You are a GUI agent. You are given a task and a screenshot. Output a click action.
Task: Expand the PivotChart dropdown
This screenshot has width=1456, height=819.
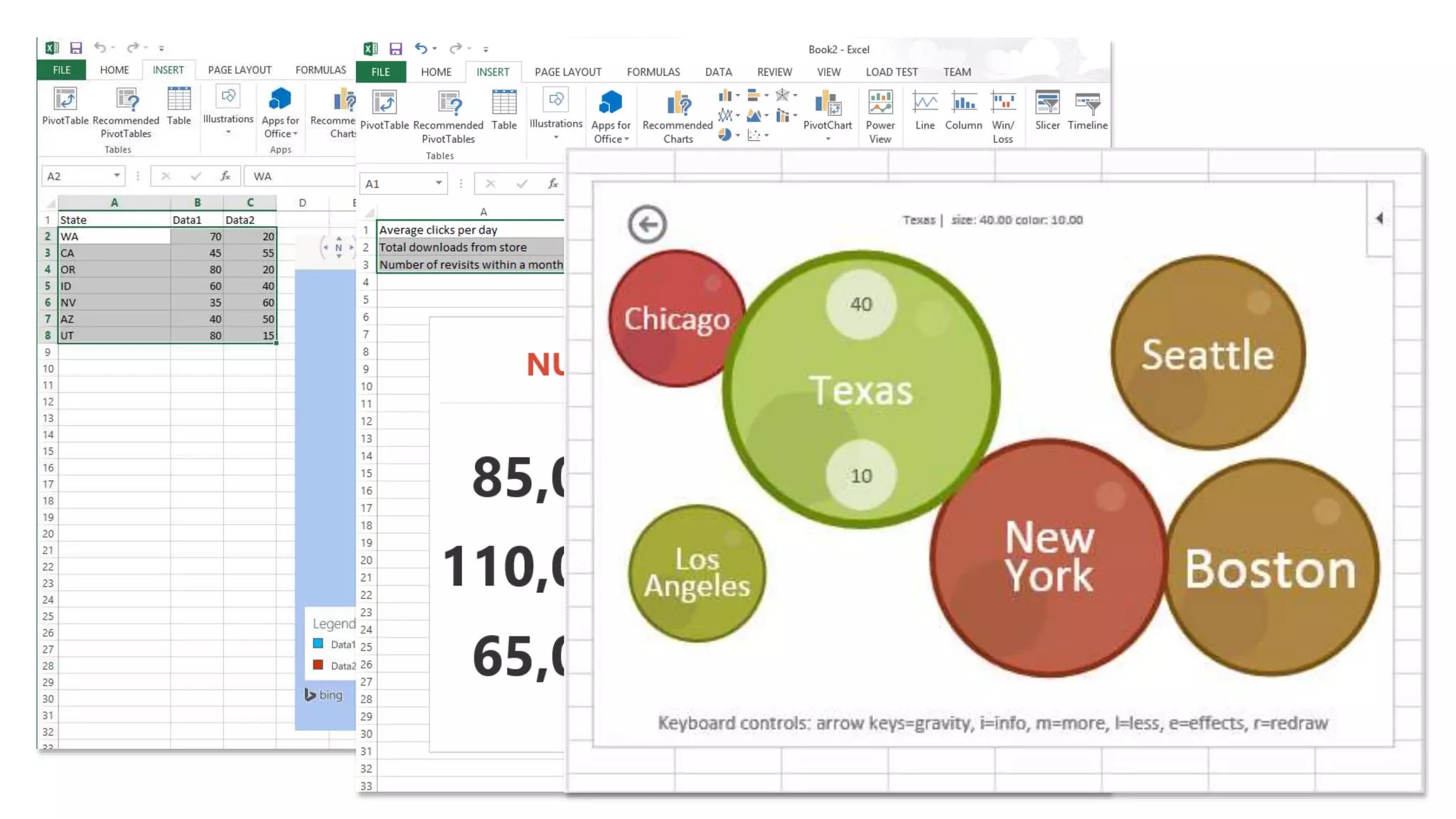click(828, 139)
